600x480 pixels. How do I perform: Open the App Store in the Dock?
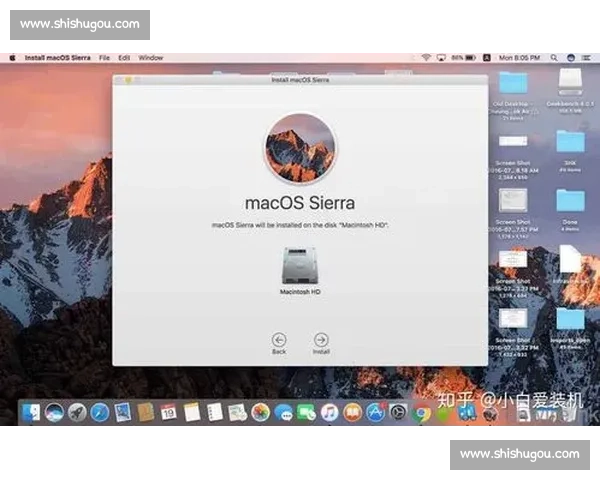point(375,412)
